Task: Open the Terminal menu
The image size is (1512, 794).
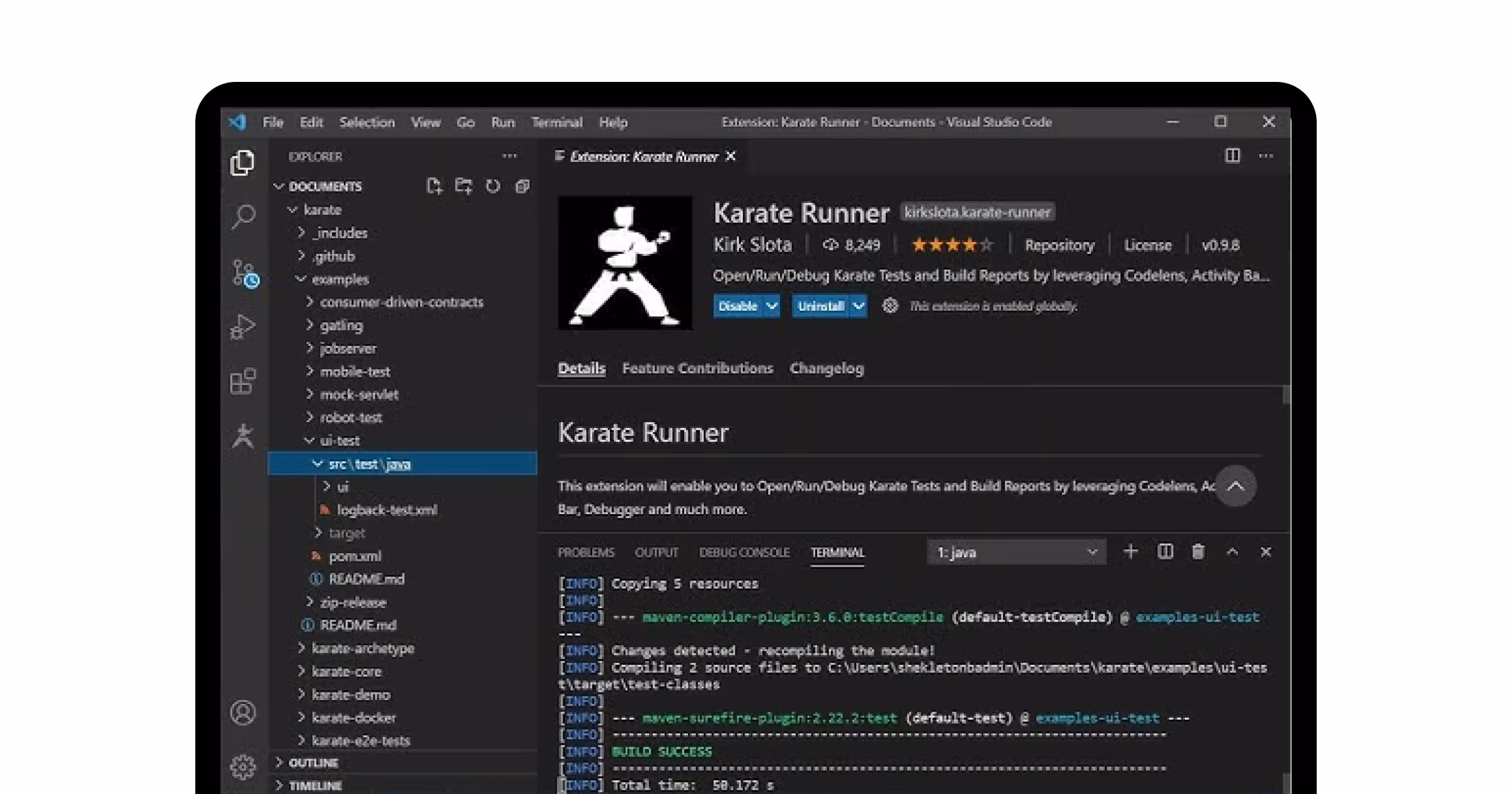Action: pos(557,122)
